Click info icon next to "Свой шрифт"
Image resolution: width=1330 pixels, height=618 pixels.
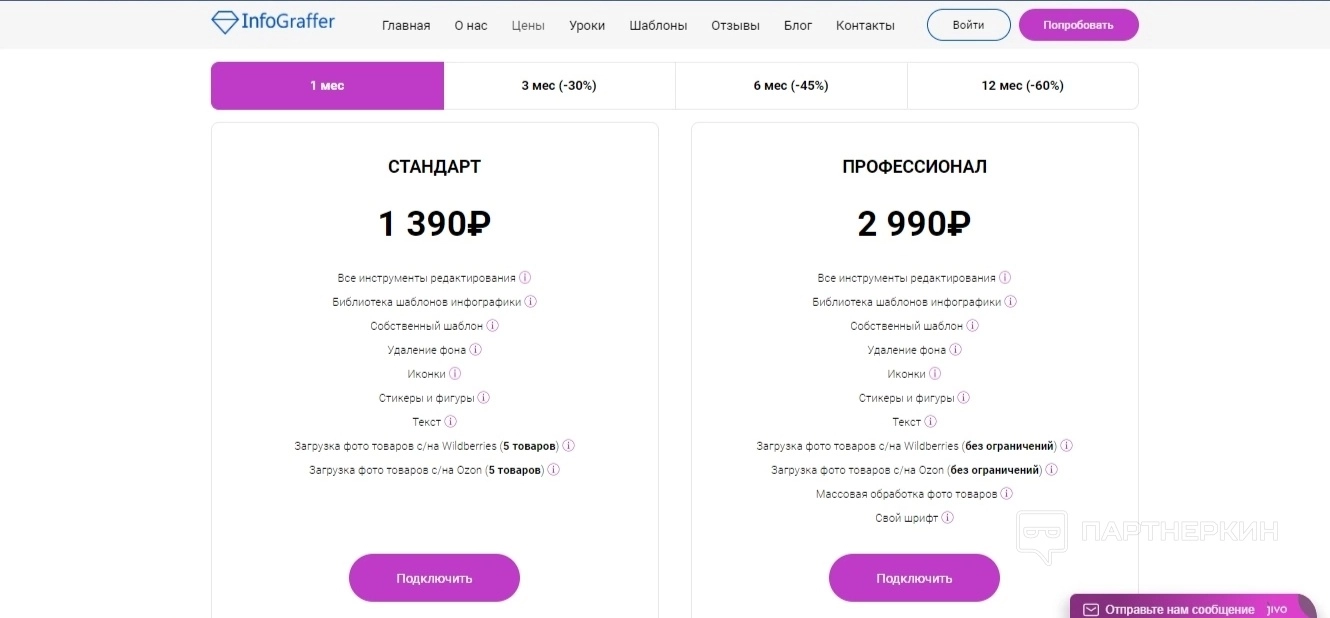point(948,518)
